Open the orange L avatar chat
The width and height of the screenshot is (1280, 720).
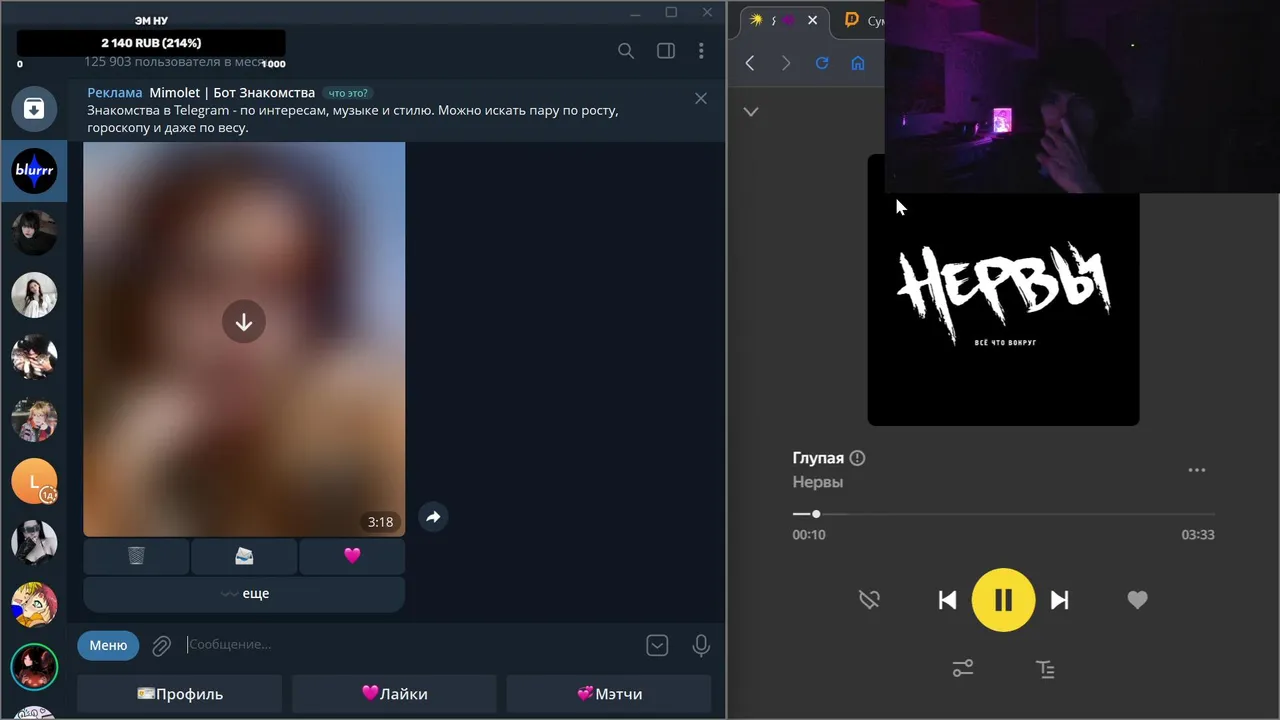tap(34, 482)
